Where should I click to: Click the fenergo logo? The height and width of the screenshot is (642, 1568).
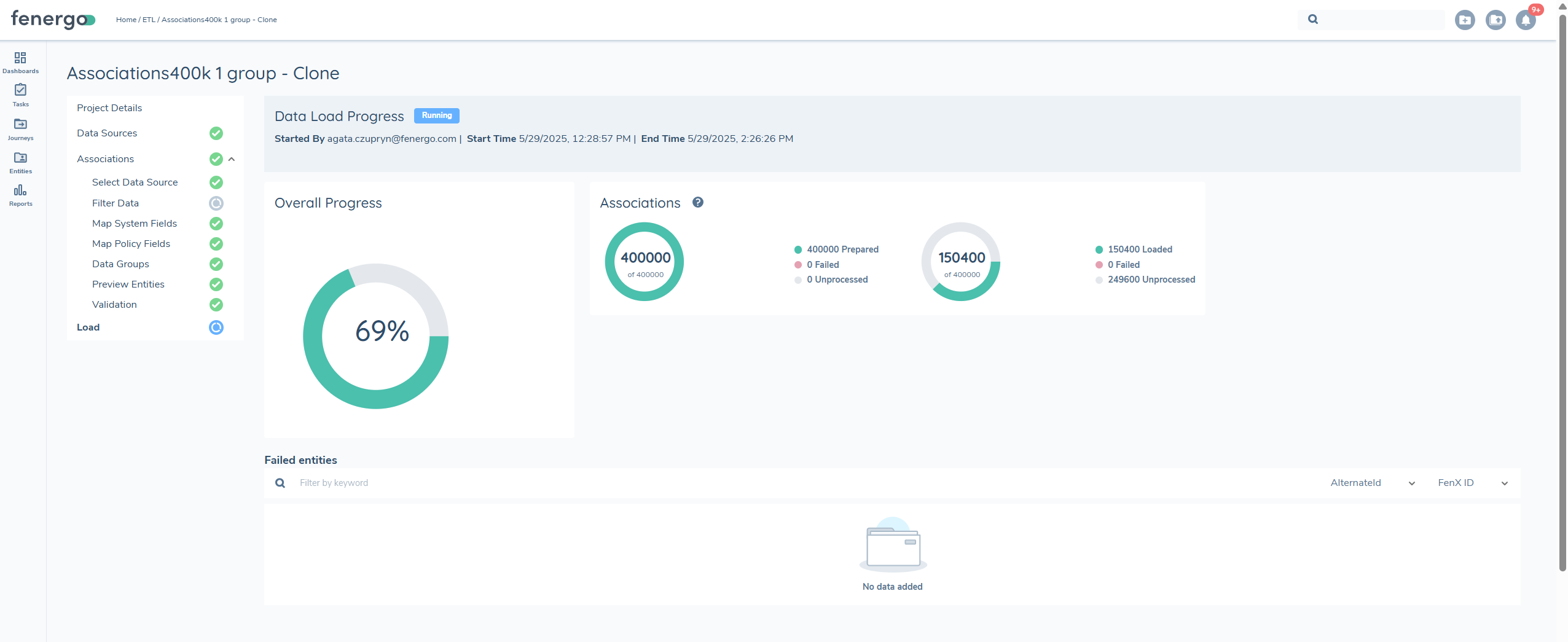pos(53,20)
